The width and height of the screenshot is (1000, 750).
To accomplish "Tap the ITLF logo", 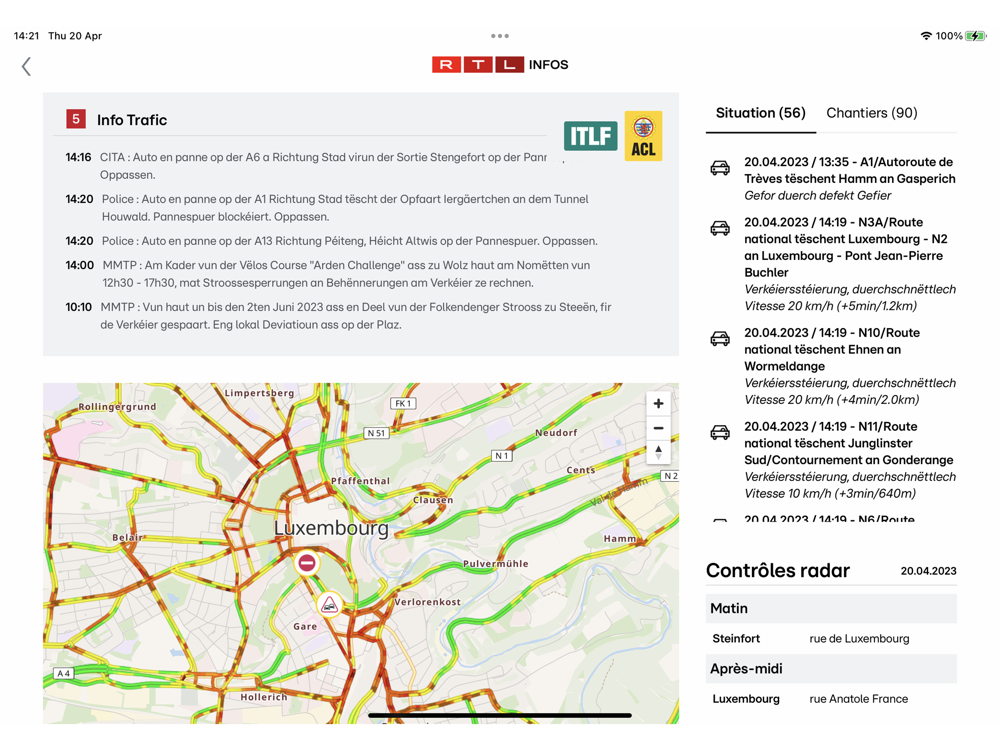I will tap(591, 136).
